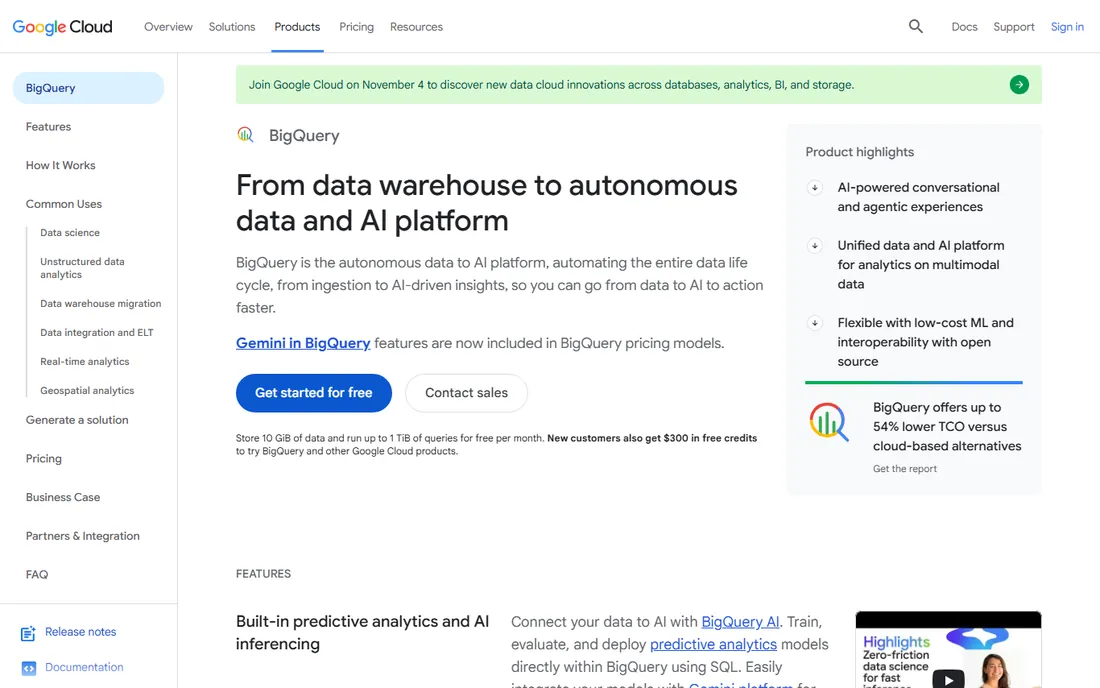The image size is (1100, 688).
Task: Click BigQuery offers 54% lower TCO text
Action: coord(947,426)
